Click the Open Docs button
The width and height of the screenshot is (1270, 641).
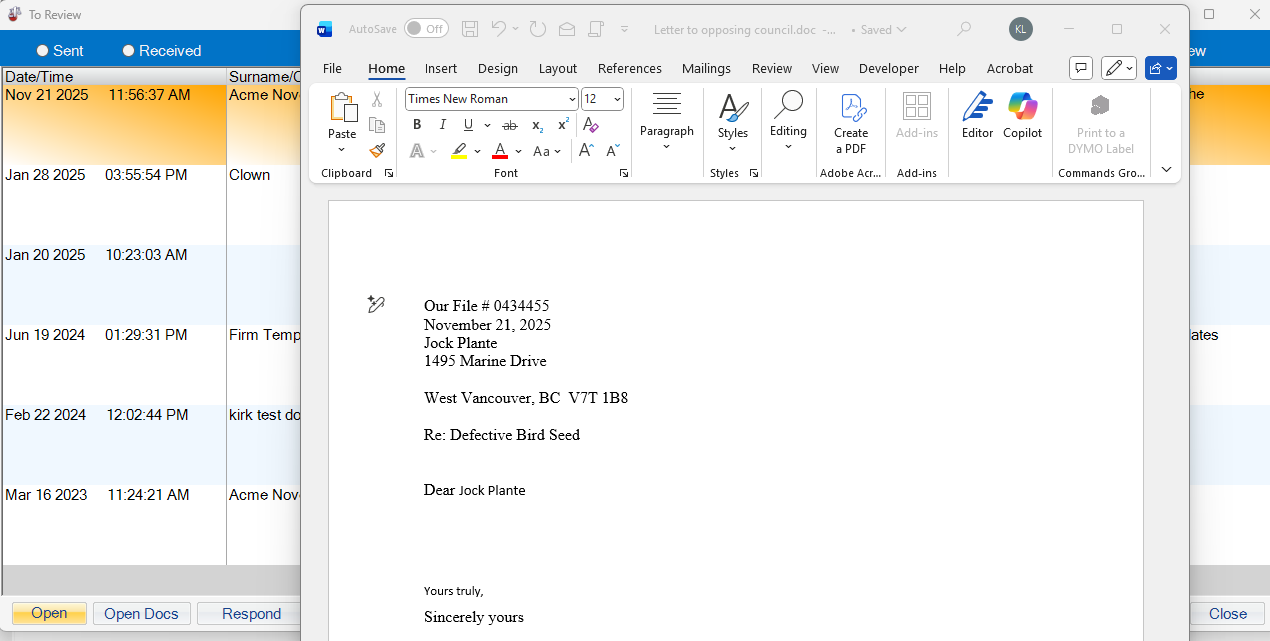point(141,614)
